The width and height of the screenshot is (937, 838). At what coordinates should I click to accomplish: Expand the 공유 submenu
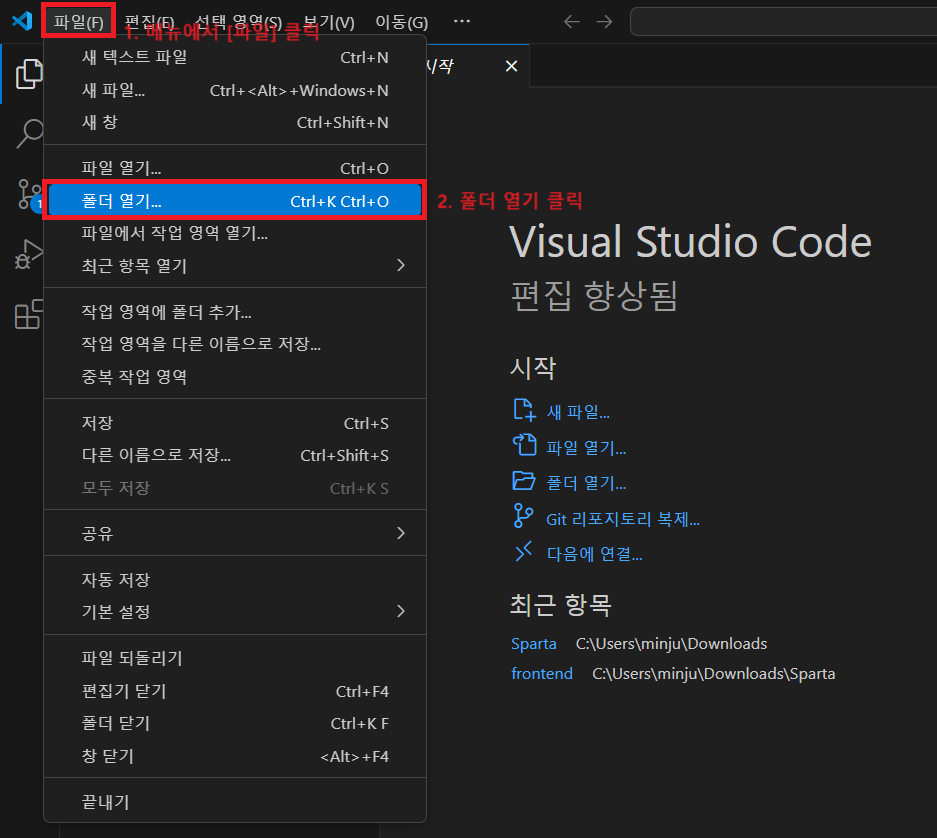coord(235,533)
